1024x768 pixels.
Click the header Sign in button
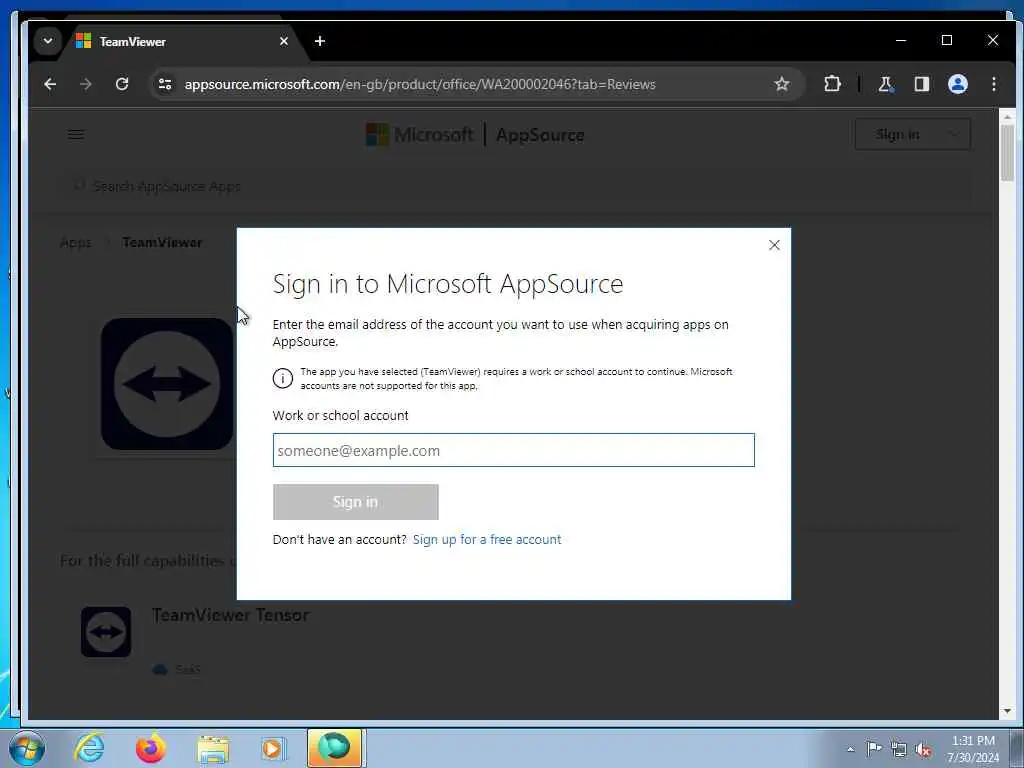pos(897,135)
